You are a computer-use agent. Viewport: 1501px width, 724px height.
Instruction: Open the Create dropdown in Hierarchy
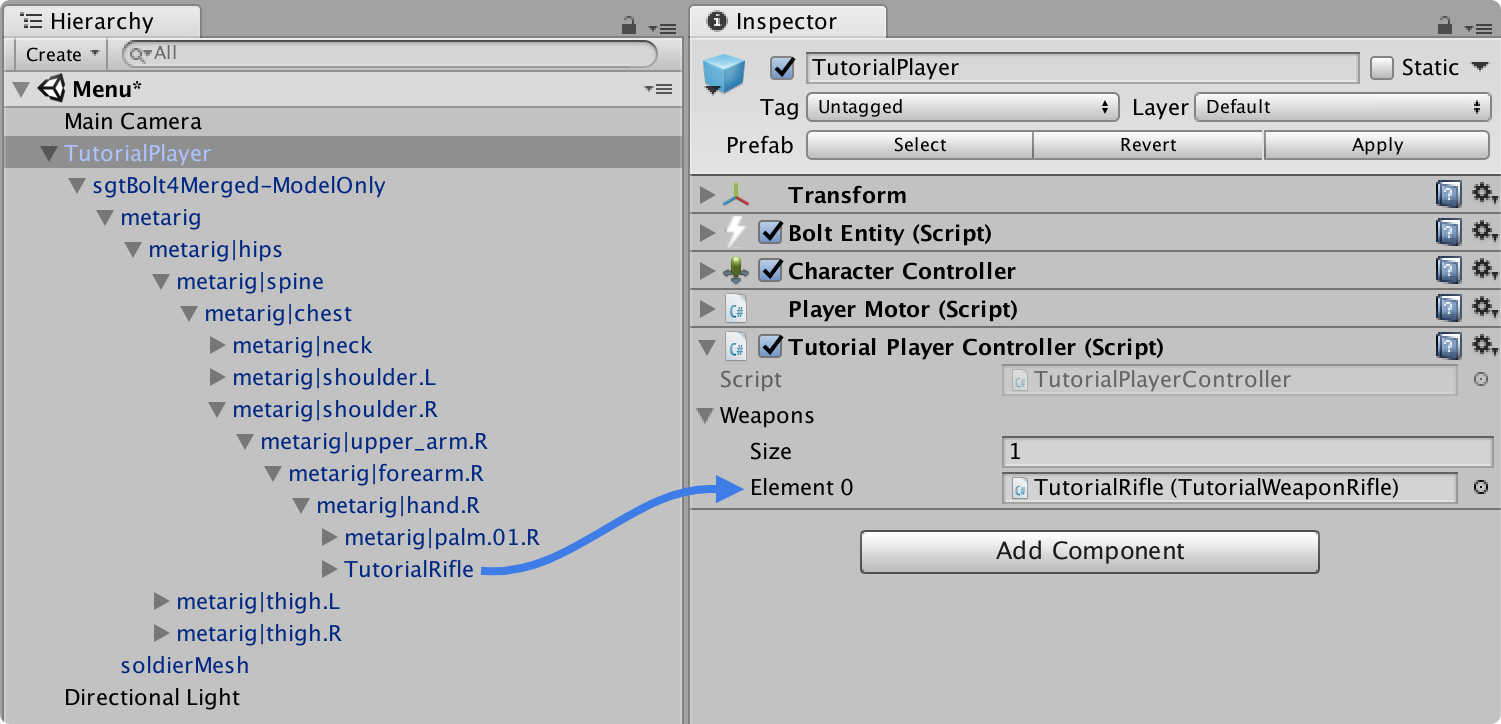click(x=62, y=54)
